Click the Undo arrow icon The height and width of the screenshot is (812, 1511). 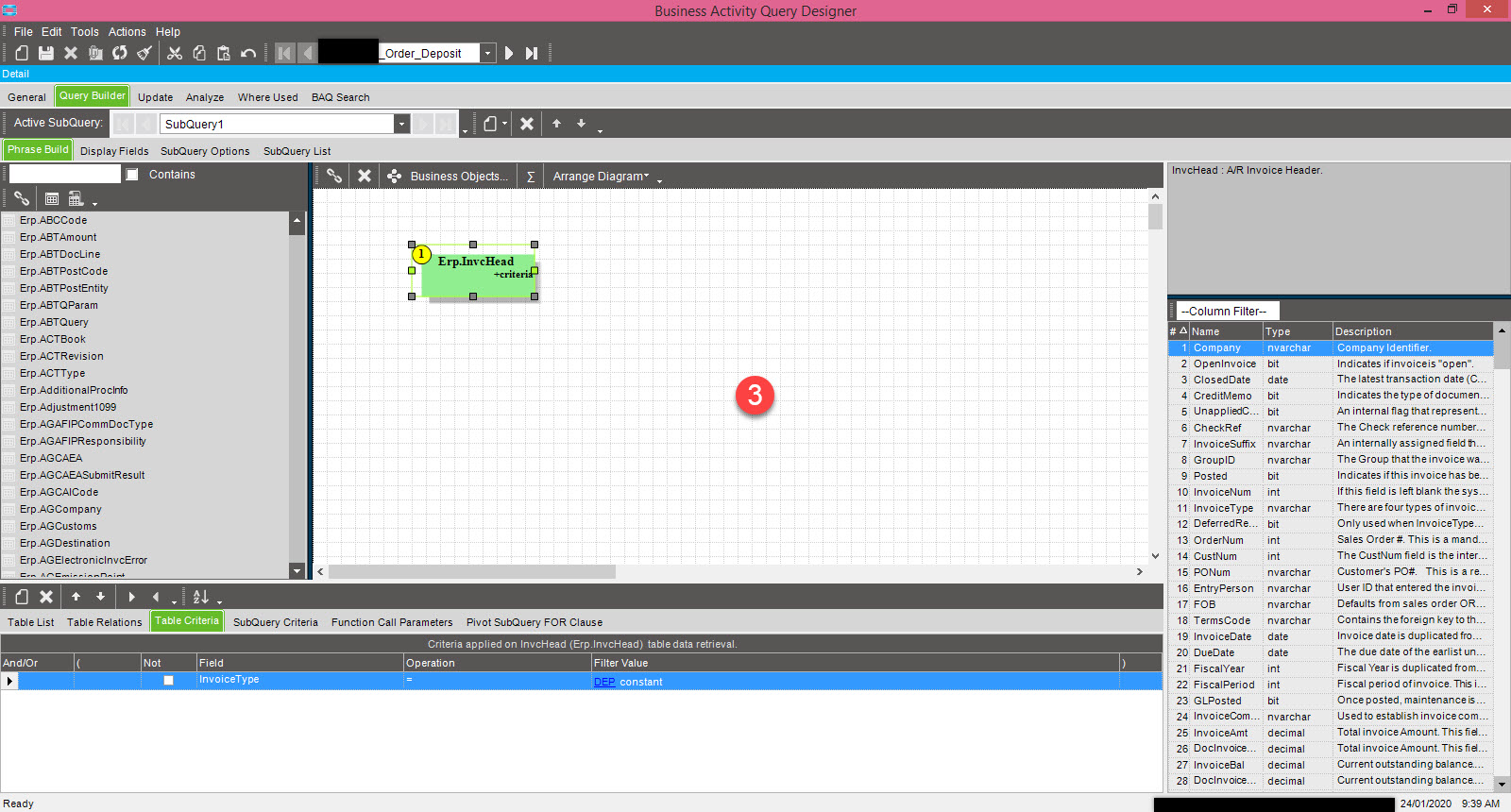(x=248, y=53)
